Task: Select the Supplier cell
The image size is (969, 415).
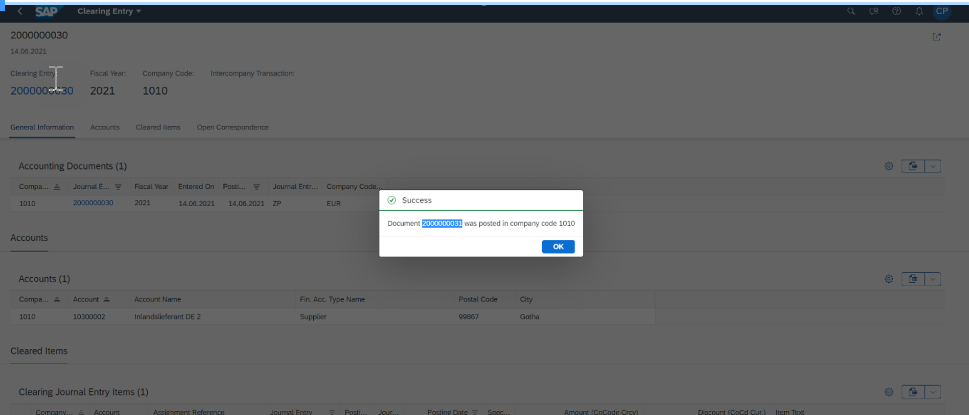Action: point(313,316)
